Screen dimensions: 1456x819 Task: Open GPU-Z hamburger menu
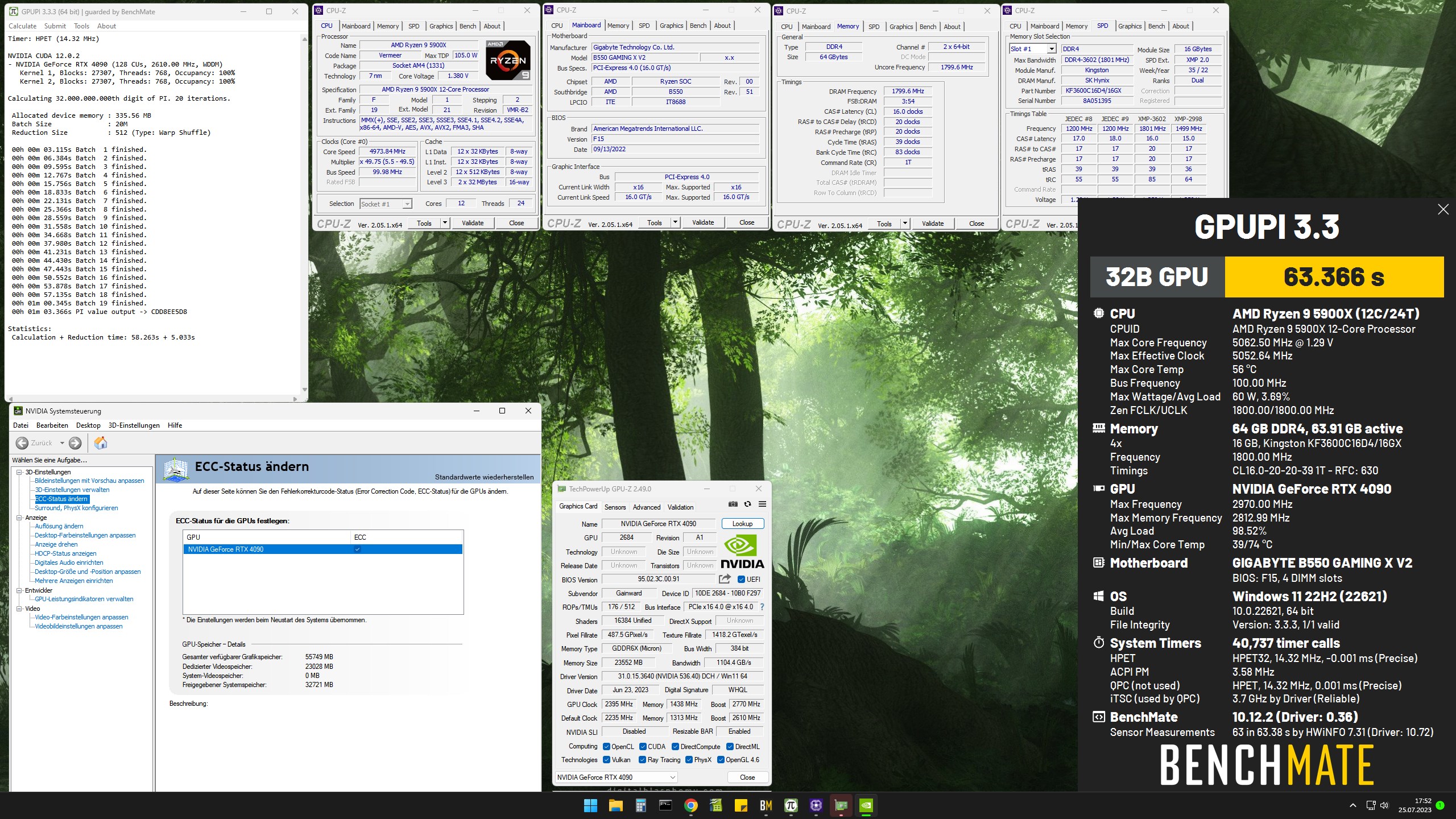click(x=762, y=504)
